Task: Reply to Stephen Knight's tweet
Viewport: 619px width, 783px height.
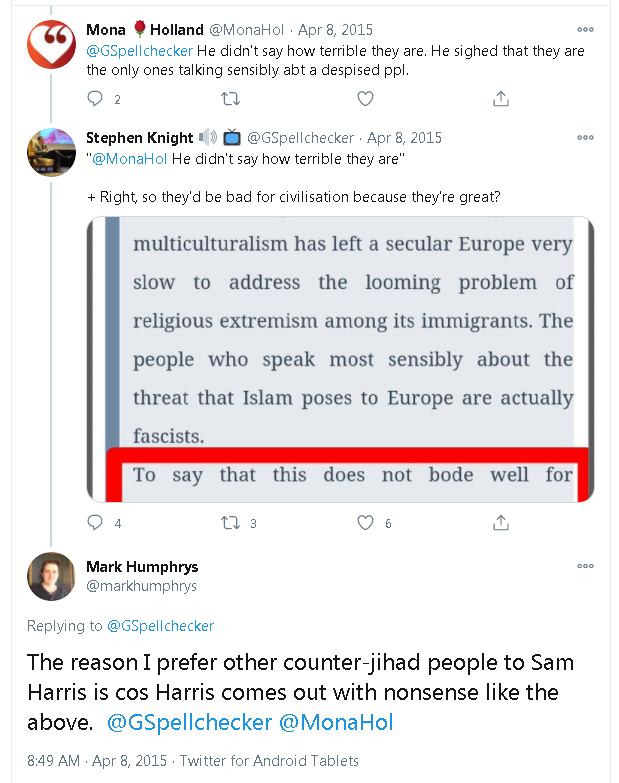Action: tap(96, 522)
